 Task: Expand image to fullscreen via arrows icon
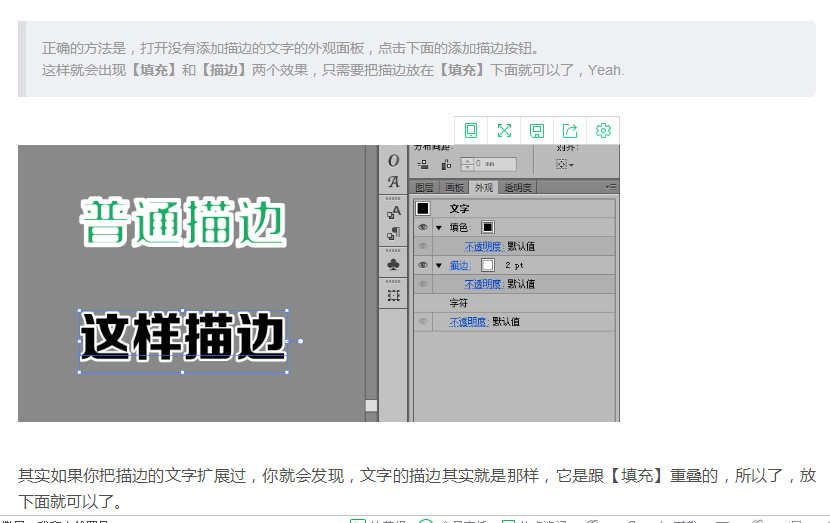[504, 130]
